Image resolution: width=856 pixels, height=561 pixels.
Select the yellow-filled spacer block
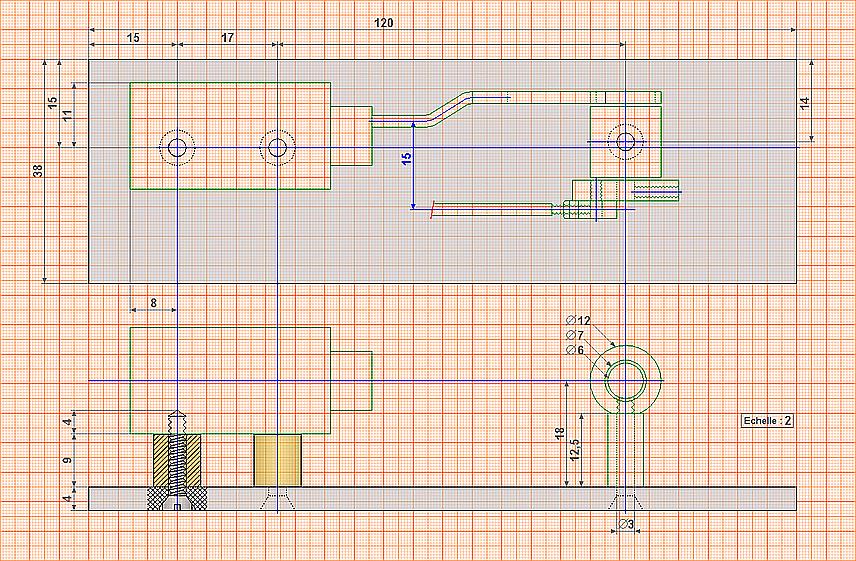click(278, 460)
